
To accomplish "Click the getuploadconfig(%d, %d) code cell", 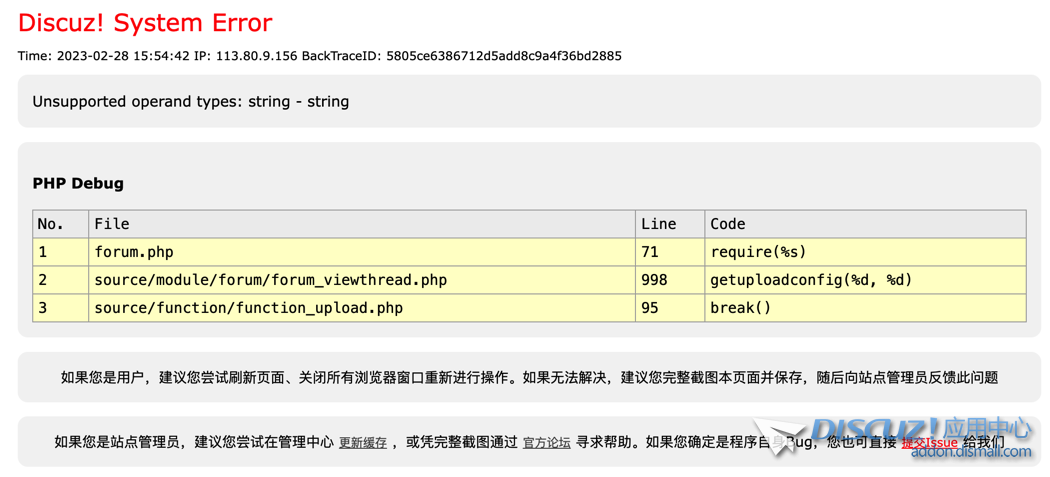I will click(x=811, y=280).
